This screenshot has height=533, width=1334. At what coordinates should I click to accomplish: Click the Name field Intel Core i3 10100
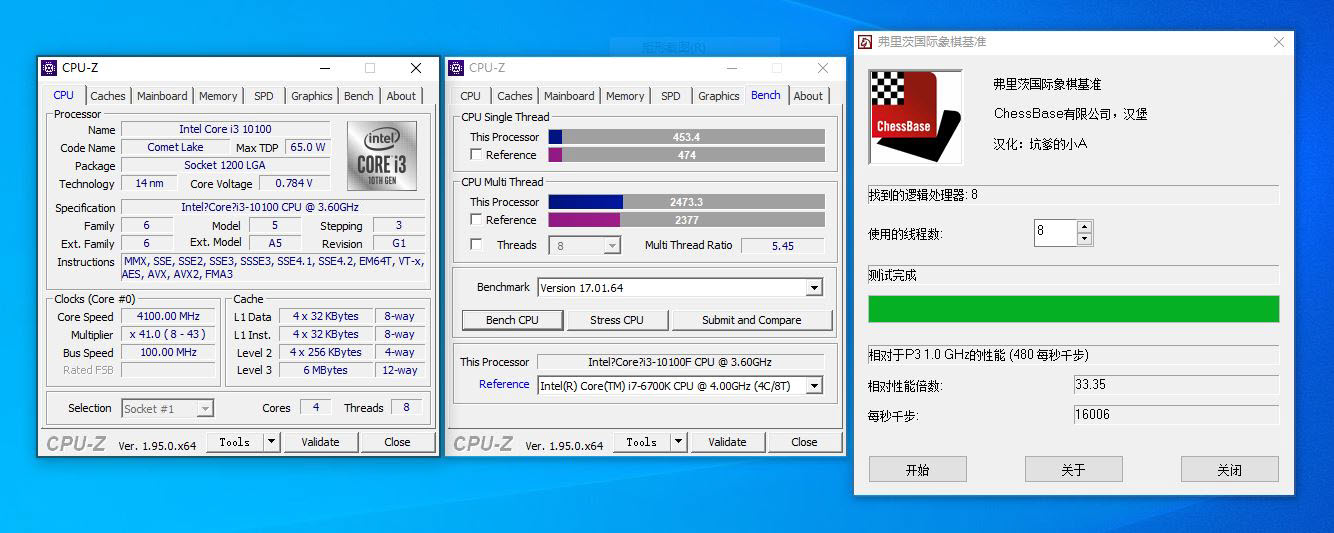pos(226,130)
